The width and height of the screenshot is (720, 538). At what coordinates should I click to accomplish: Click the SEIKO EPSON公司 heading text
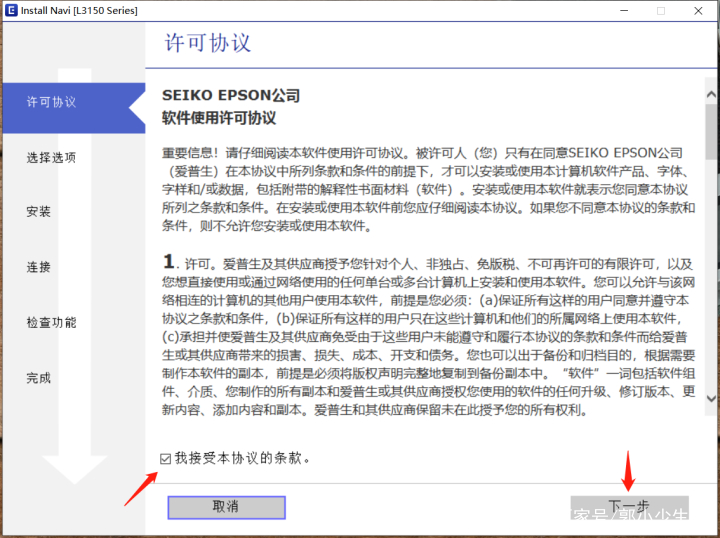pyautogui.click(x=231, y=95)
